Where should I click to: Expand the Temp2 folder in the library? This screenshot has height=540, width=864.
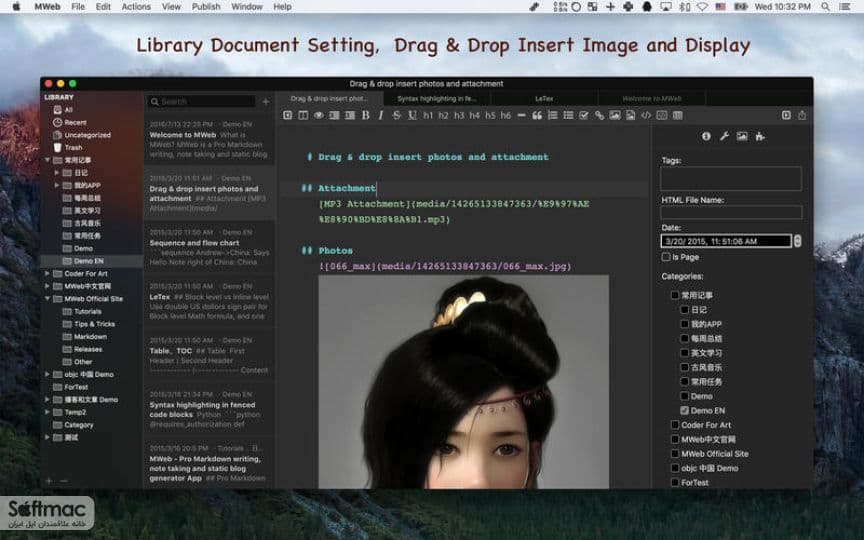[47, 412]
